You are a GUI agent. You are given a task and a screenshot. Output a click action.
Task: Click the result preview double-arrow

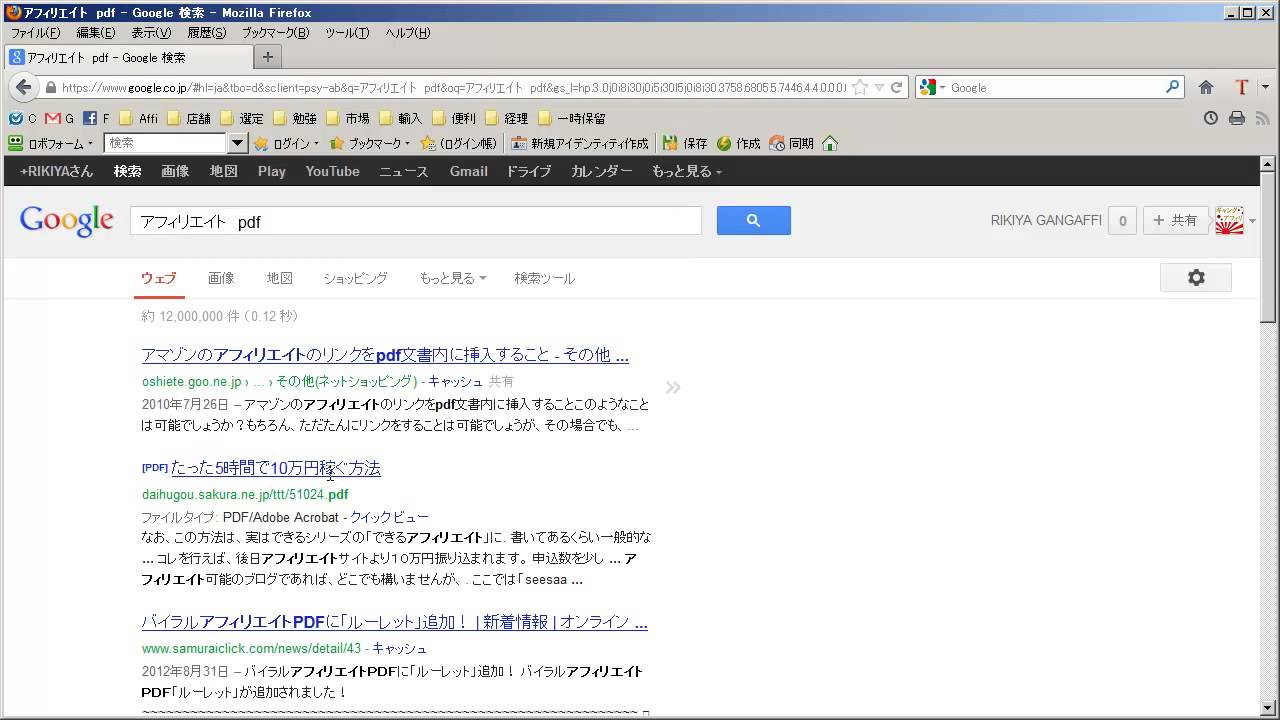pos(673,387)
